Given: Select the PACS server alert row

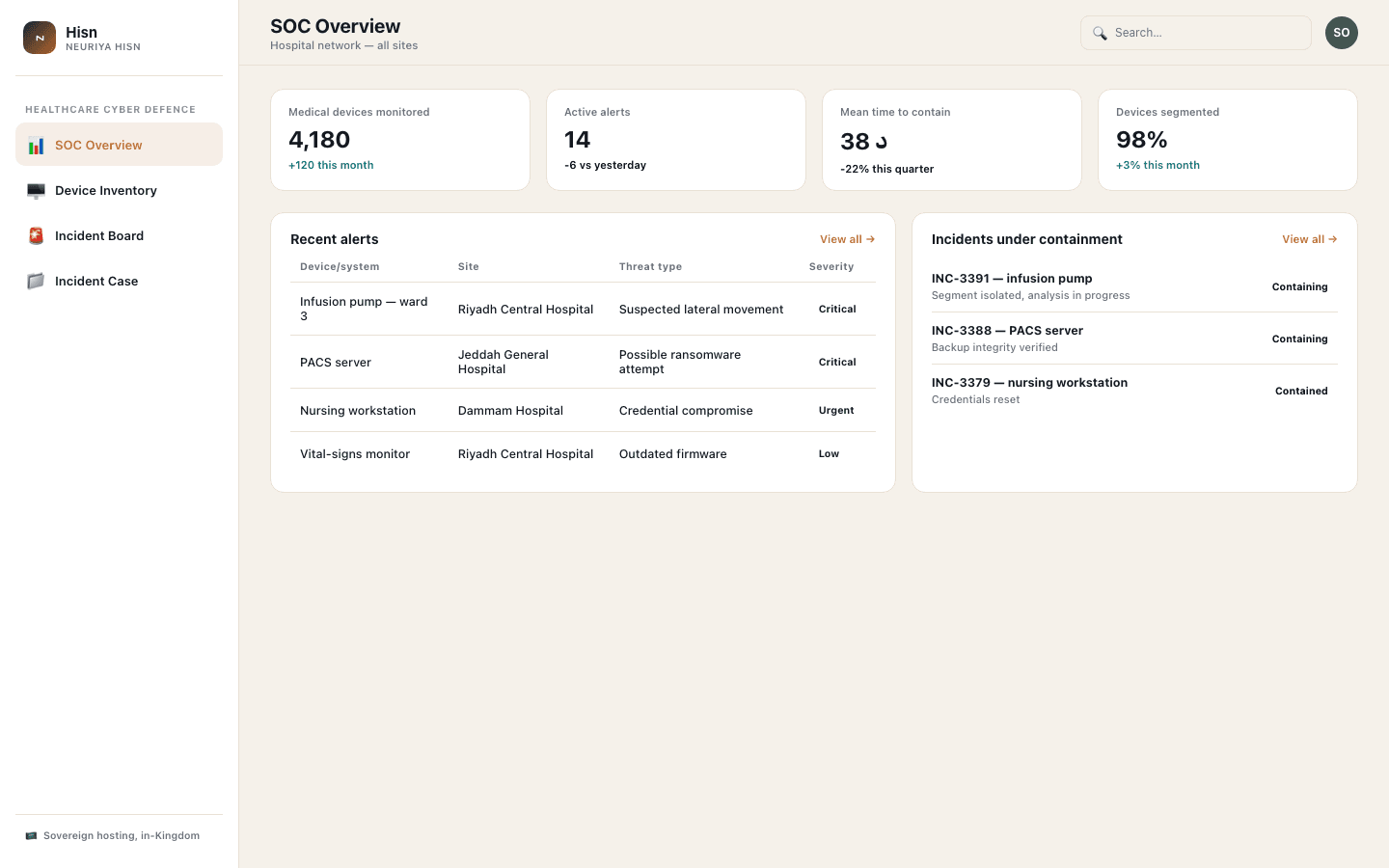Looking at the screenshot, I should (583, 362).
